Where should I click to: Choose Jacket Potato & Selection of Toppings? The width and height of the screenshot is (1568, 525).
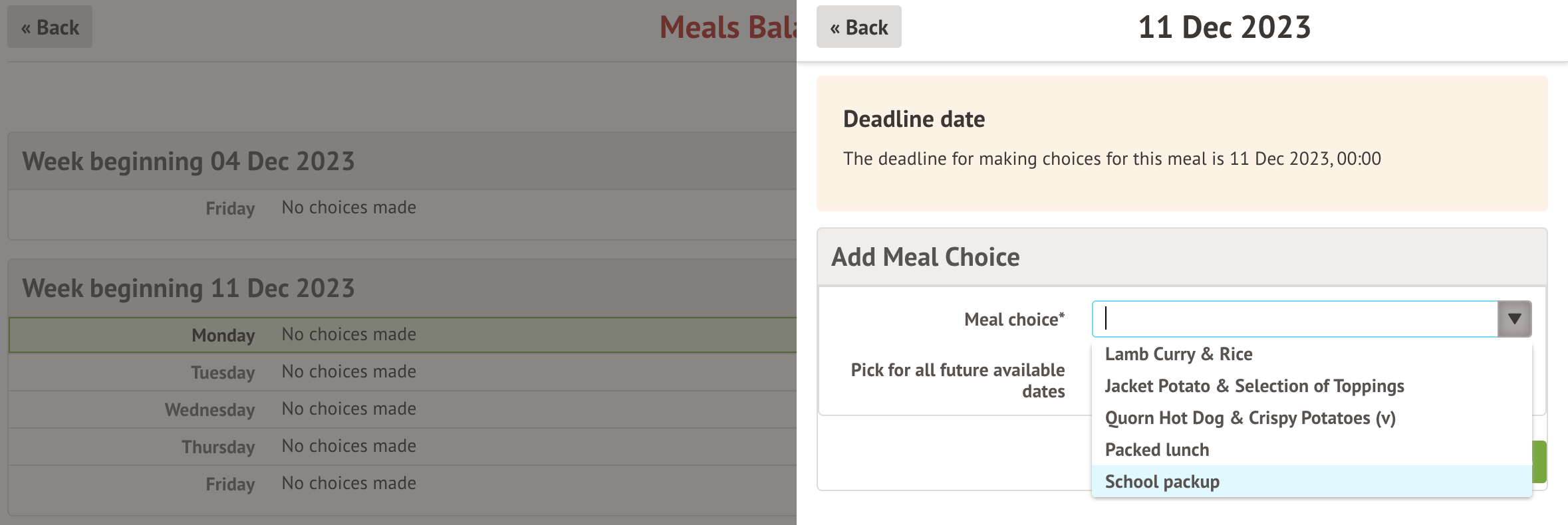[x=1254, y=386]
